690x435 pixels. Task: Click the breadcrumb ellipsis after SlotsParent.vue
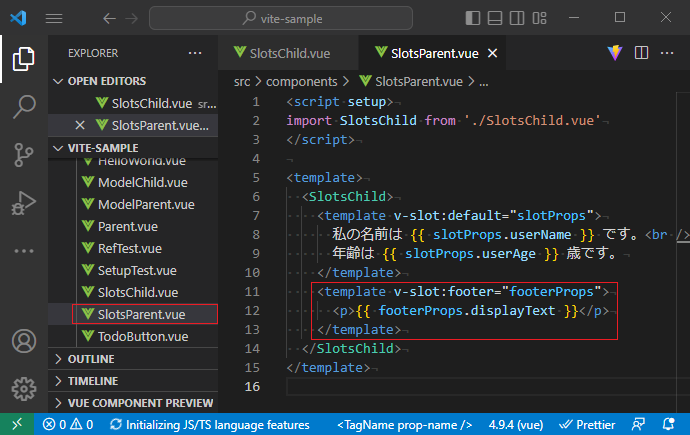[x=484, y=82]
